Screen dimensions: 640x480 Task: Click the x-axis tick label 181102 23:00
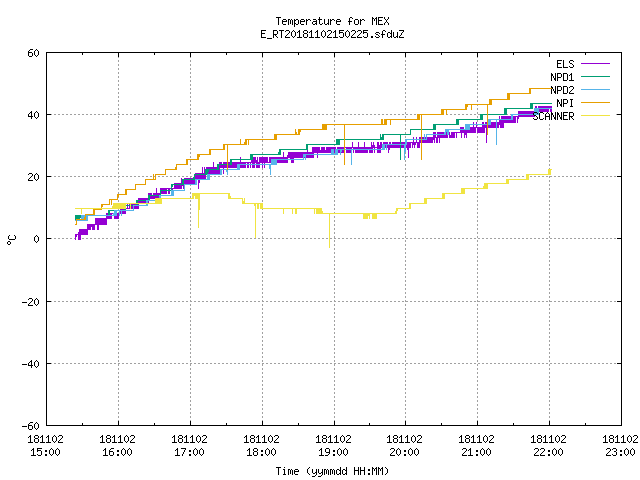tap(620, 446)
